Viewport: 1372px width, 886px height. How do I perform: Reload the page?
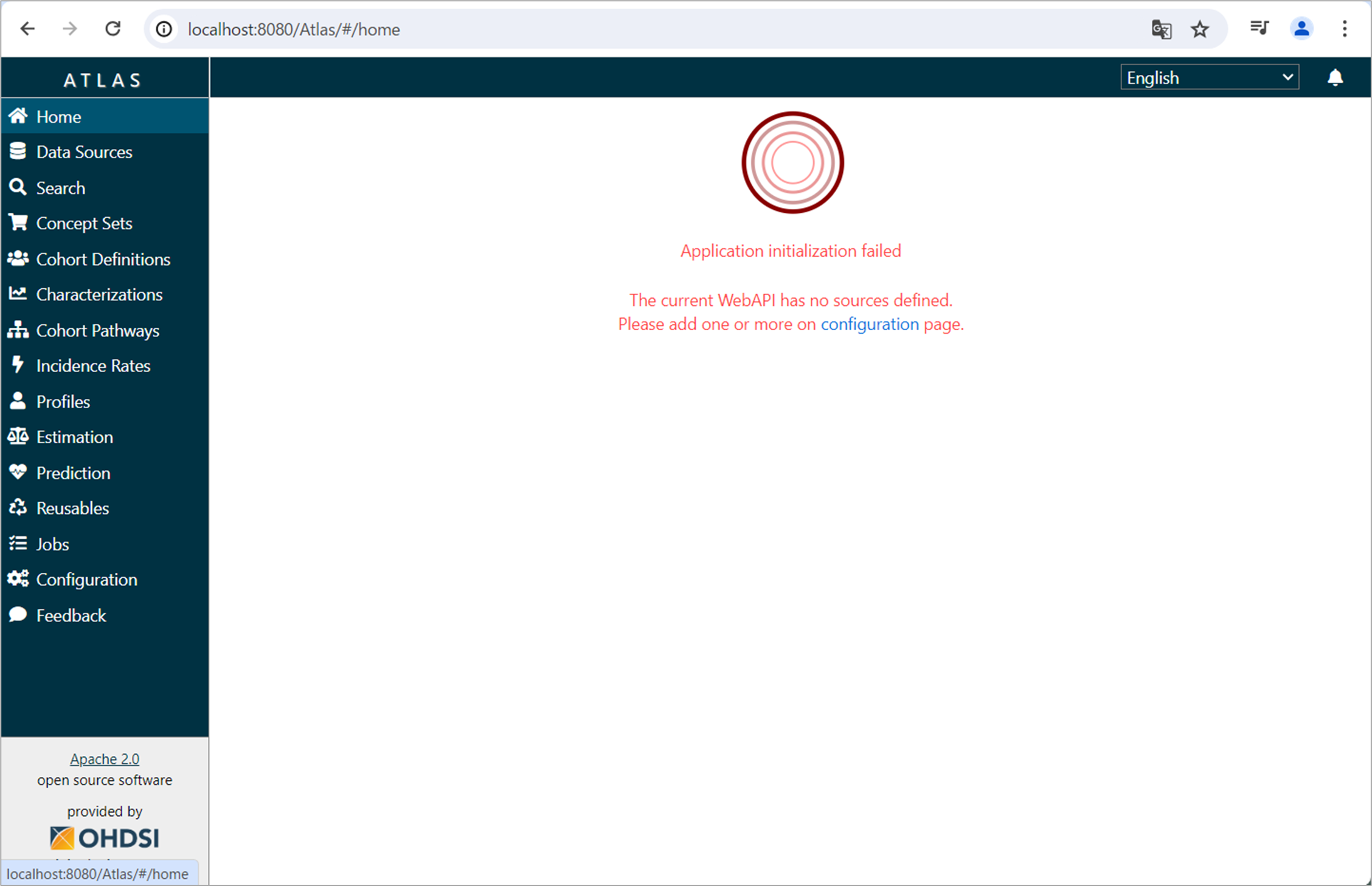(x=113, y=29)
